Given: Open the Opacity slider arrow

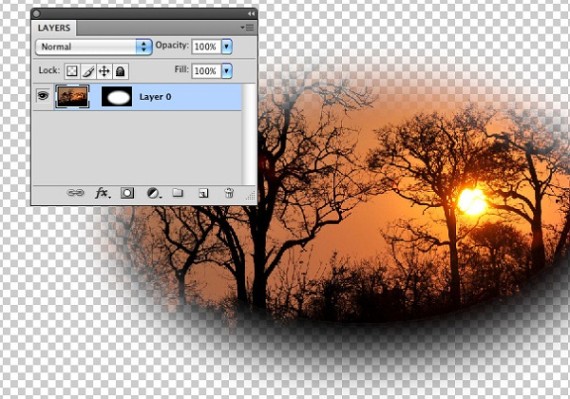Looking at the screenshot, I should point(226,47).
